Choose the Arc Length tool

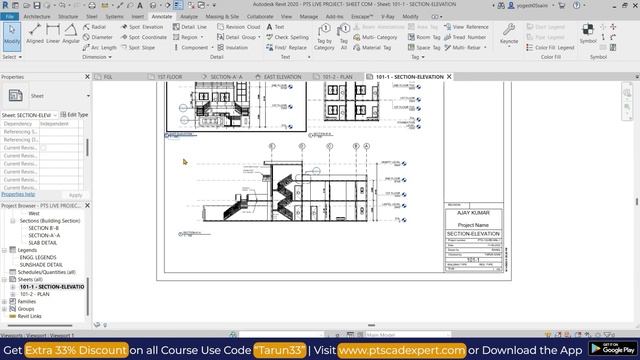(x=100, y=48)
